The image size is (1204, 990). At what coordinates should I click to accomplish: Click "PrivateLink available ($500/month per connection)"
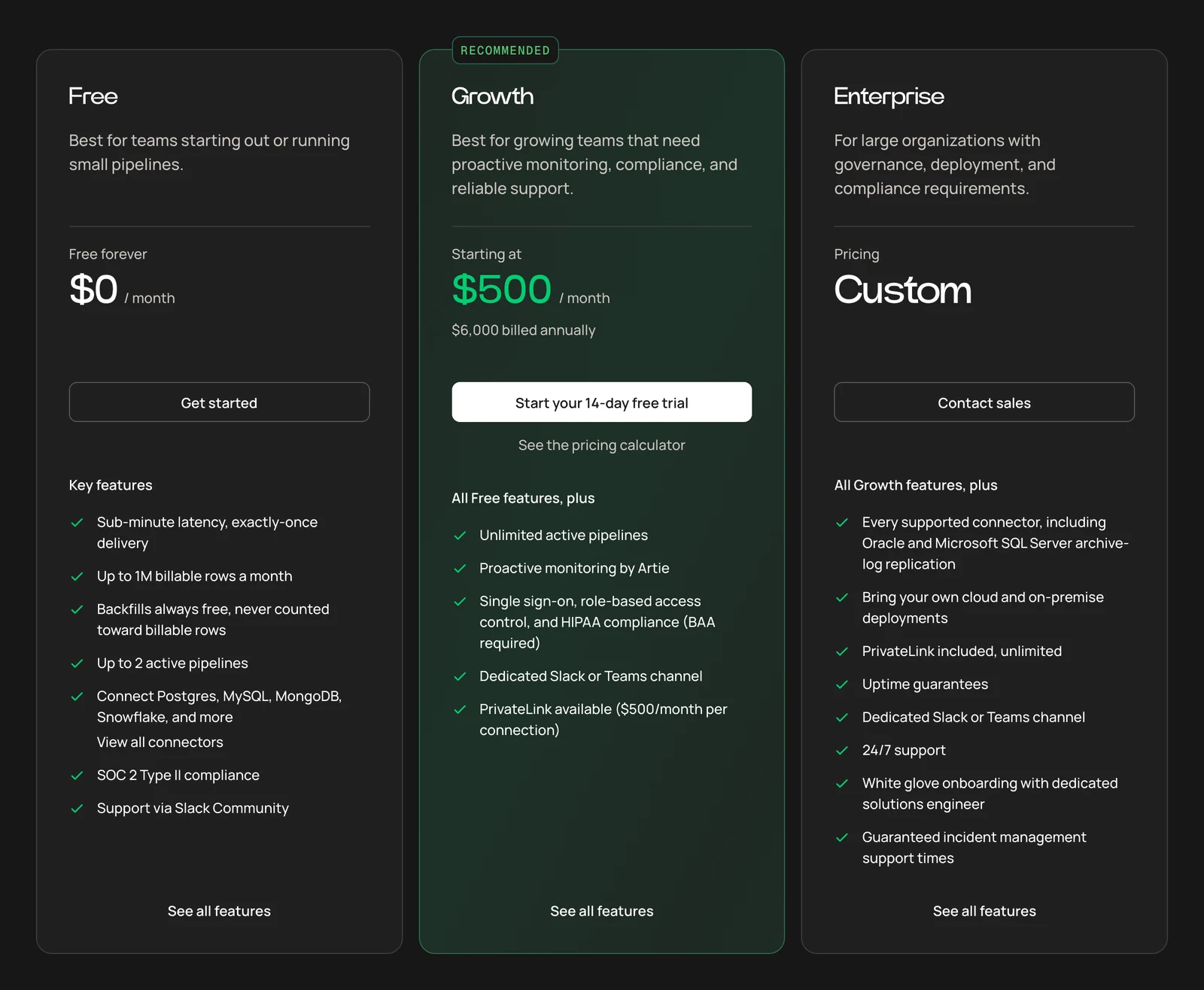click(x=604, y=720)
